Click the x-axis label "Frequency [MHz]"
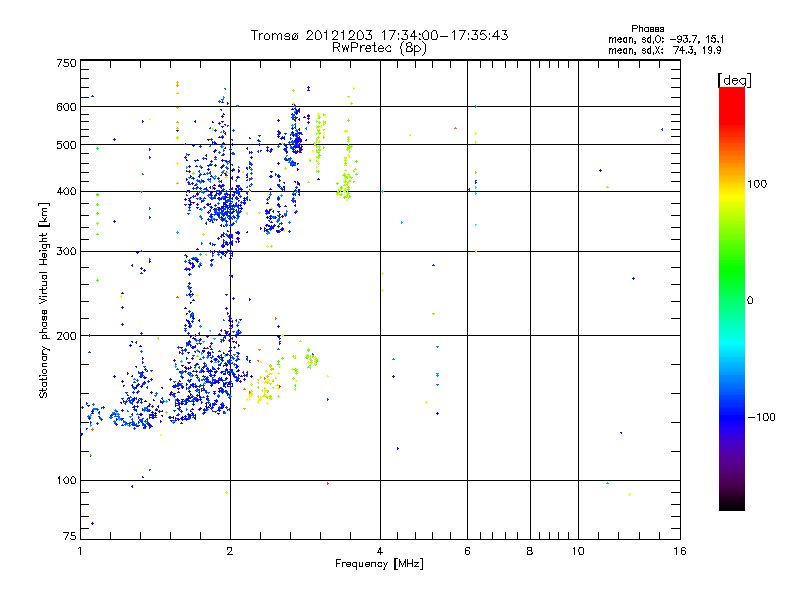The width and height of the screenshot is (800, 600). [379, 564]
